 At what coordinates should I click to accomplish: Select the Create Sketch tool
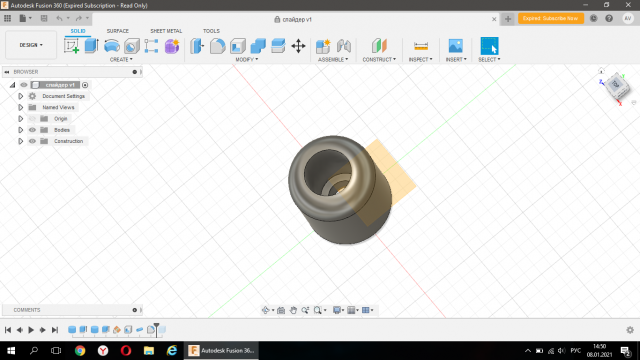tap(71, 46)
